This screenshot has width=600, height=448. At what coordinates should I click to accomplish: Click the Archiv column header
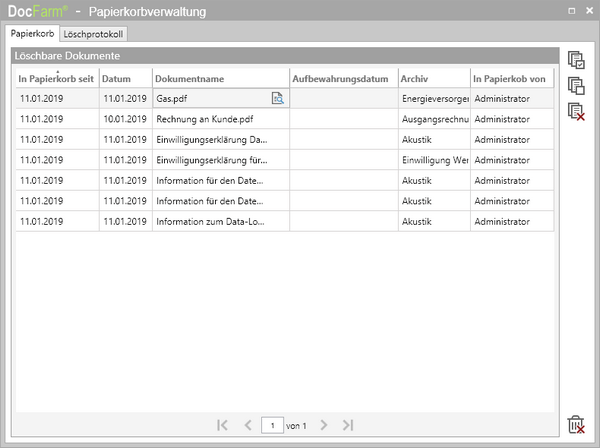[x=432, y=78]
